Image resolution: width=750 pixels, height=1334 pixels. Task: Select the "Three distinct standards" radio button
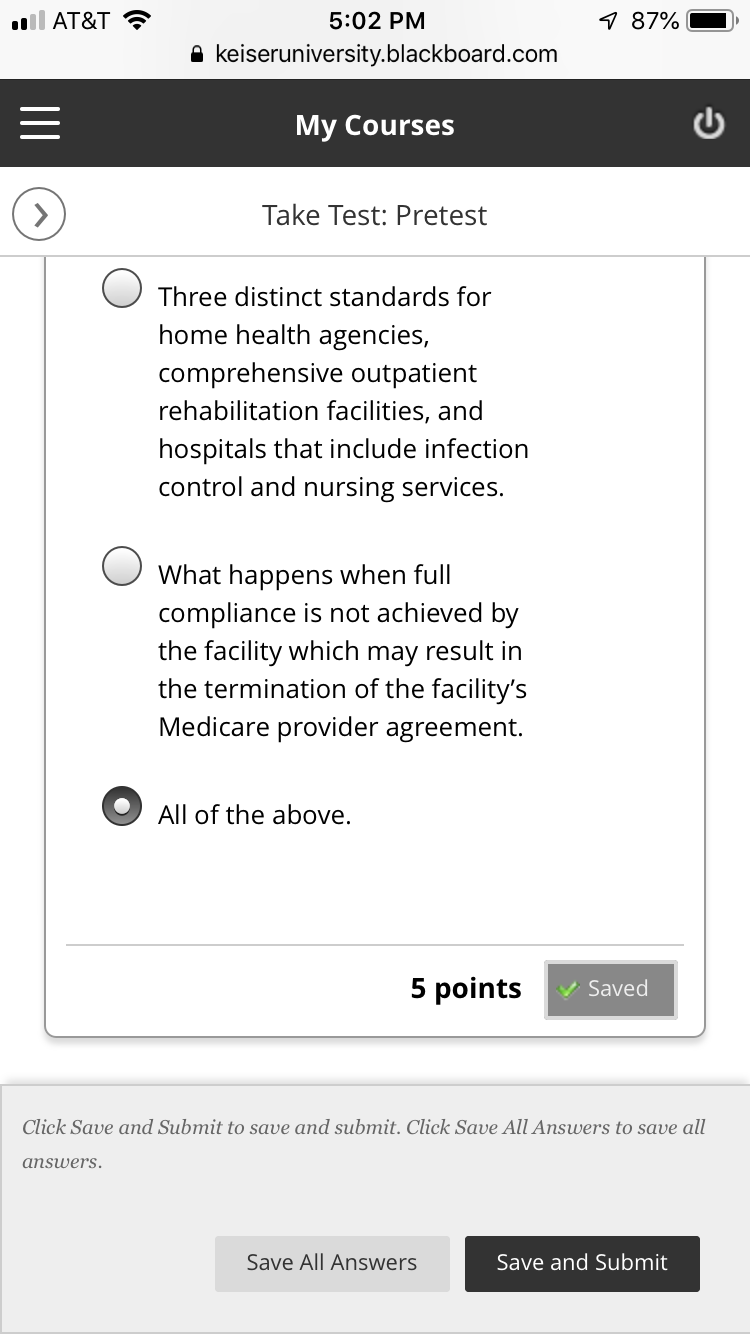point(122,289)
